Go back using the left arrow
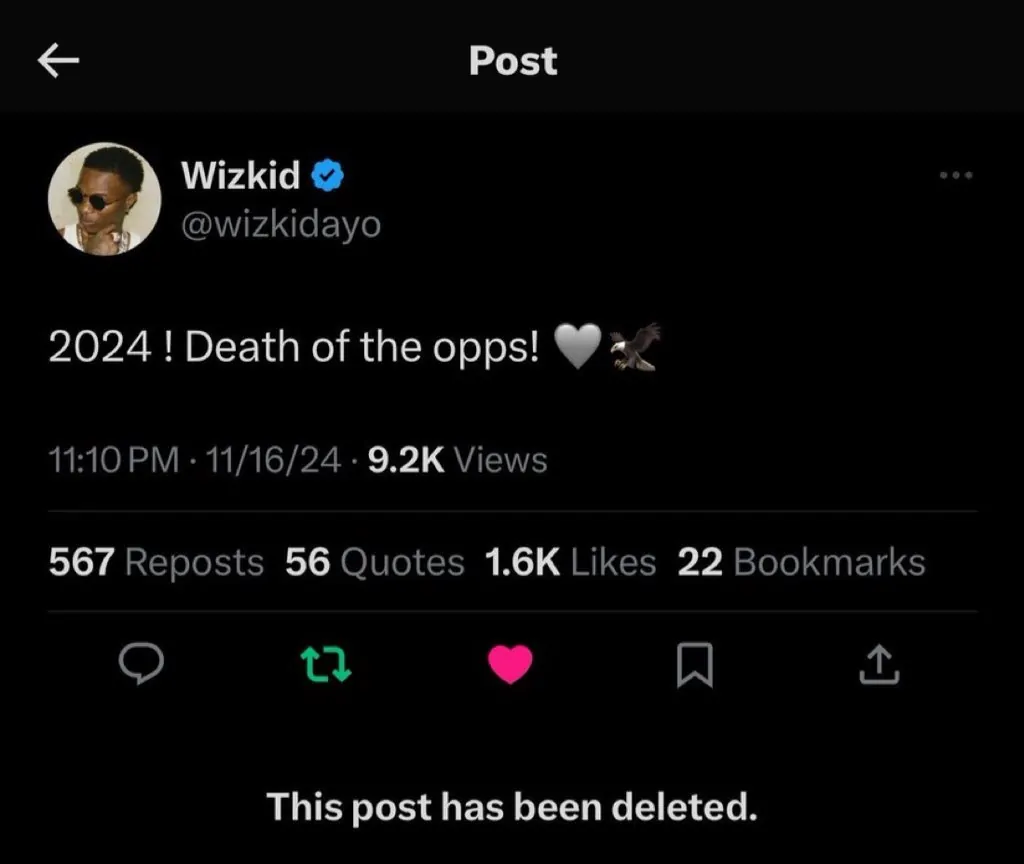The image size is (1024, 864). click(58, 62)
